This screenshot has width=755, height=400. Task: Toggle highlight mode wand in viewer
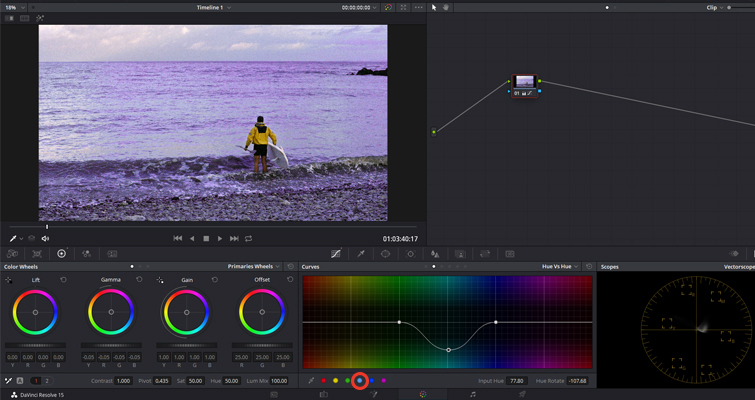coord(40,18)
